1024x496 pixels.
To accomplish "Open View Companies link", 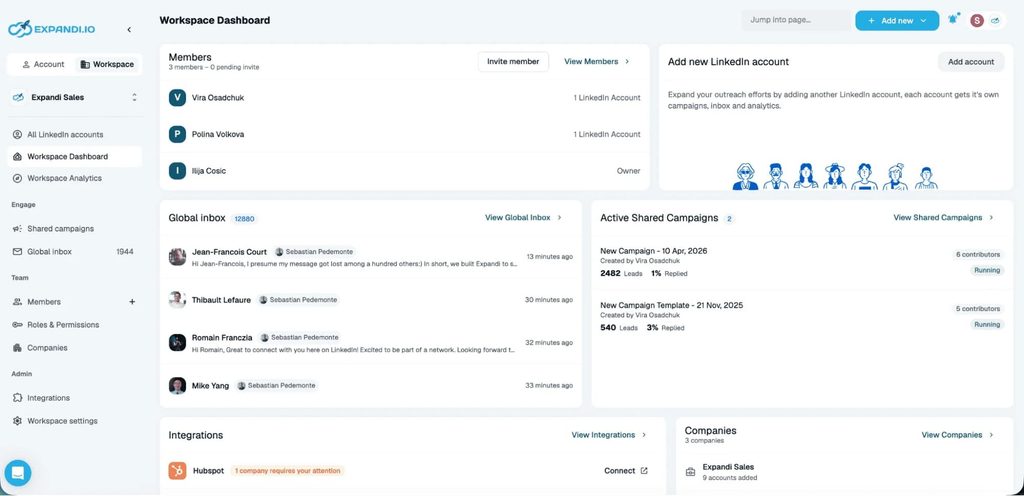I will [x=957, y=435].
